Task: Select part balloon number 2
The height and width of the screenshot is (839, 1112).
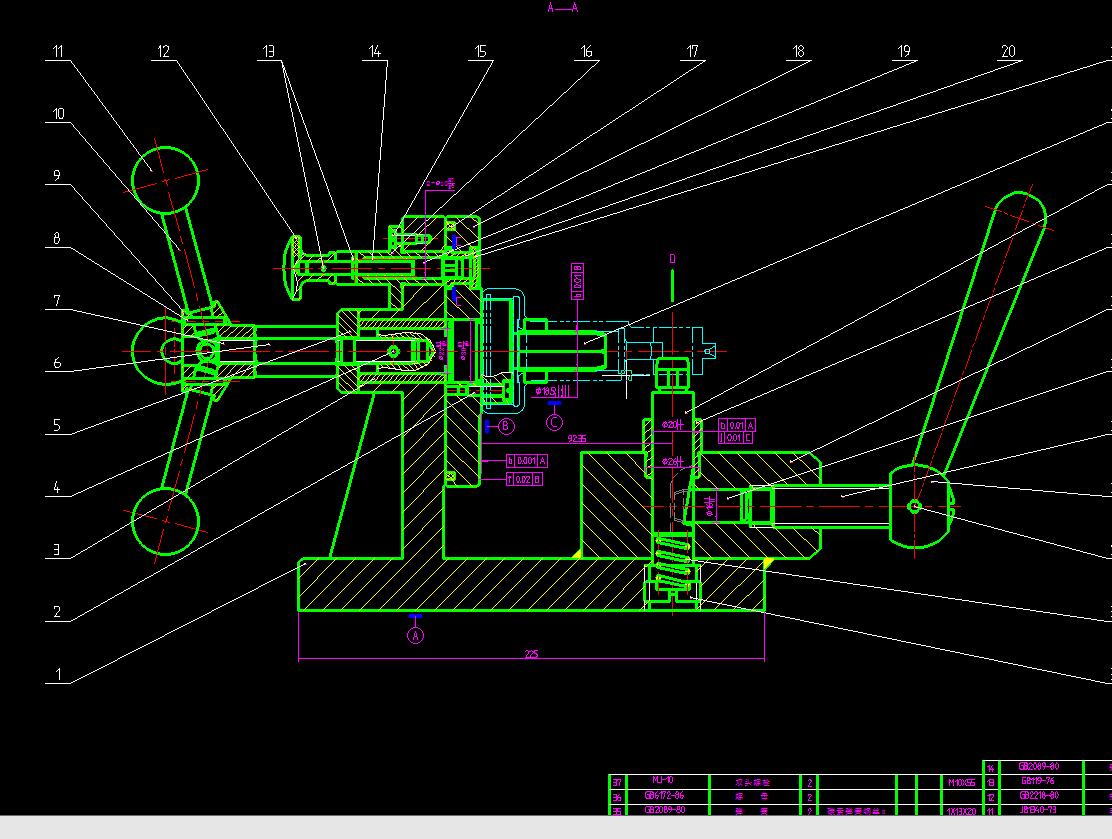Action: 57,612
